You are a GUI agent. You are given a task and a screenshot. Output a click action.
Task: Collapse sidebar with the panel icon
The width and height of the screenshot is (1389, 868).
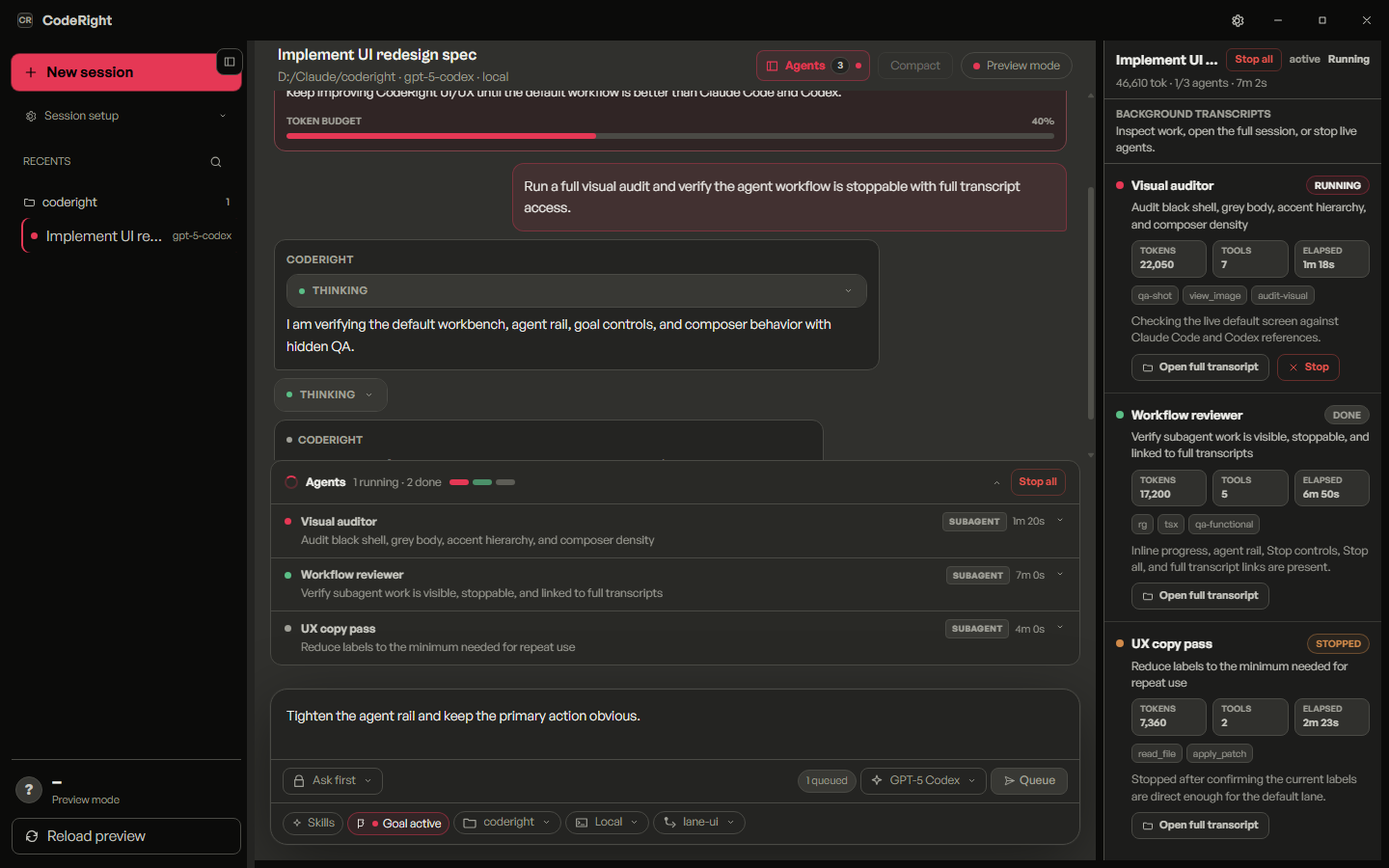(x=230, y=62)
